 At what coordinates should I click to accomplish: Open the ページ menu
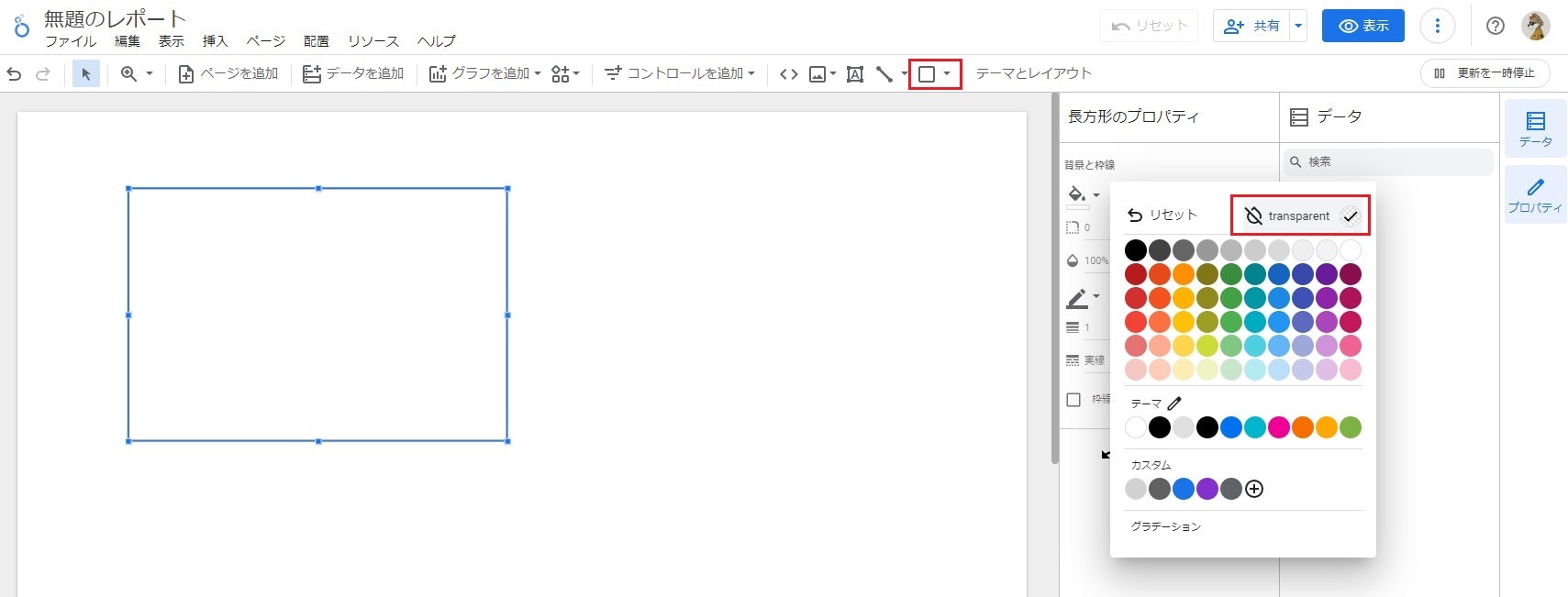click(265, 41)
